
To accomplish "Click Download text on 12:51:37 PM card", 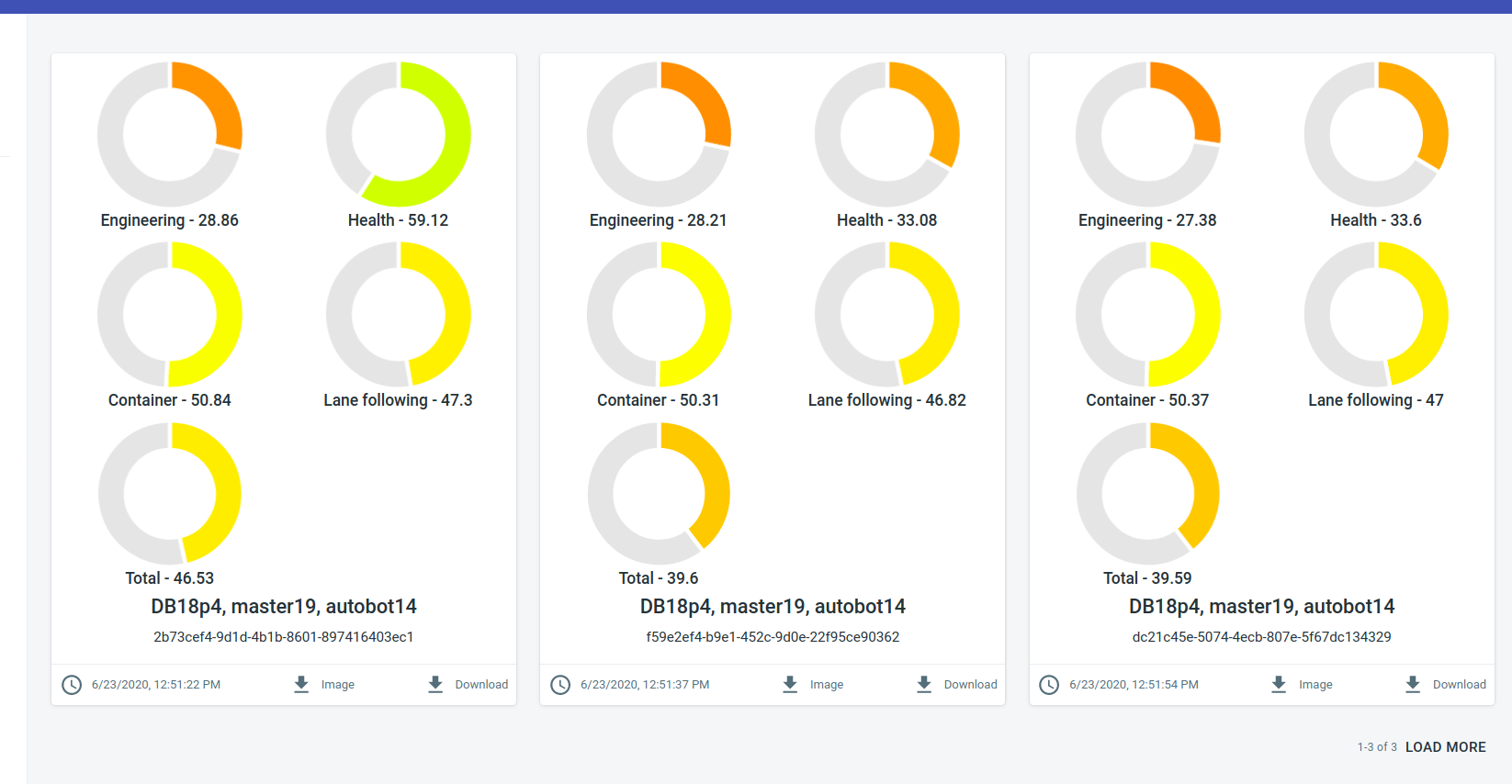I will pos(970,685).
